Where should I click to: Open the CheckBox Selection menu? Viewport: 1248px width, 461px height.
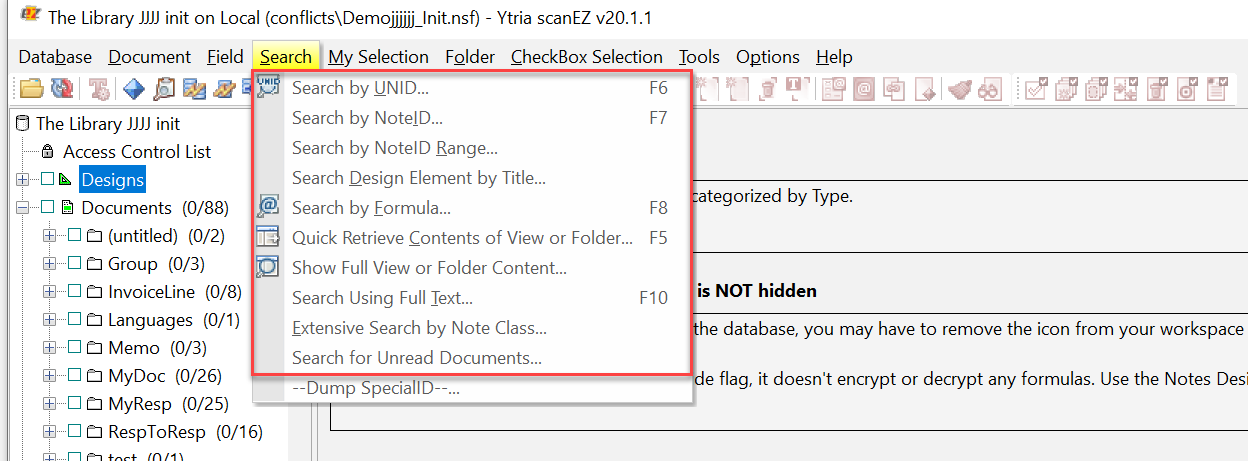point(586,57)
